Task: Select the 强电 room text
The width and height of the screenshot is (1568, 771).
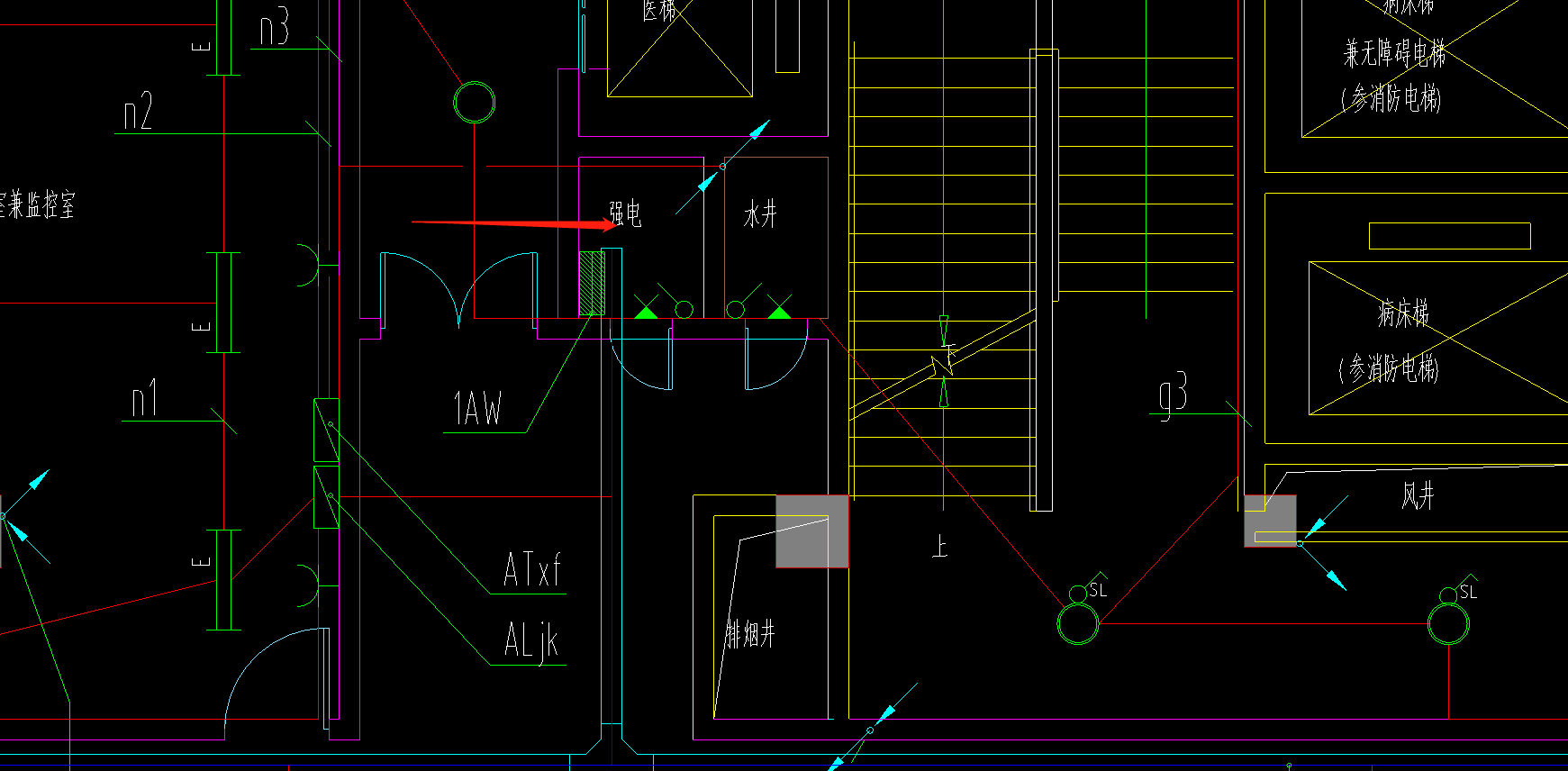Action: coord(625,213)
